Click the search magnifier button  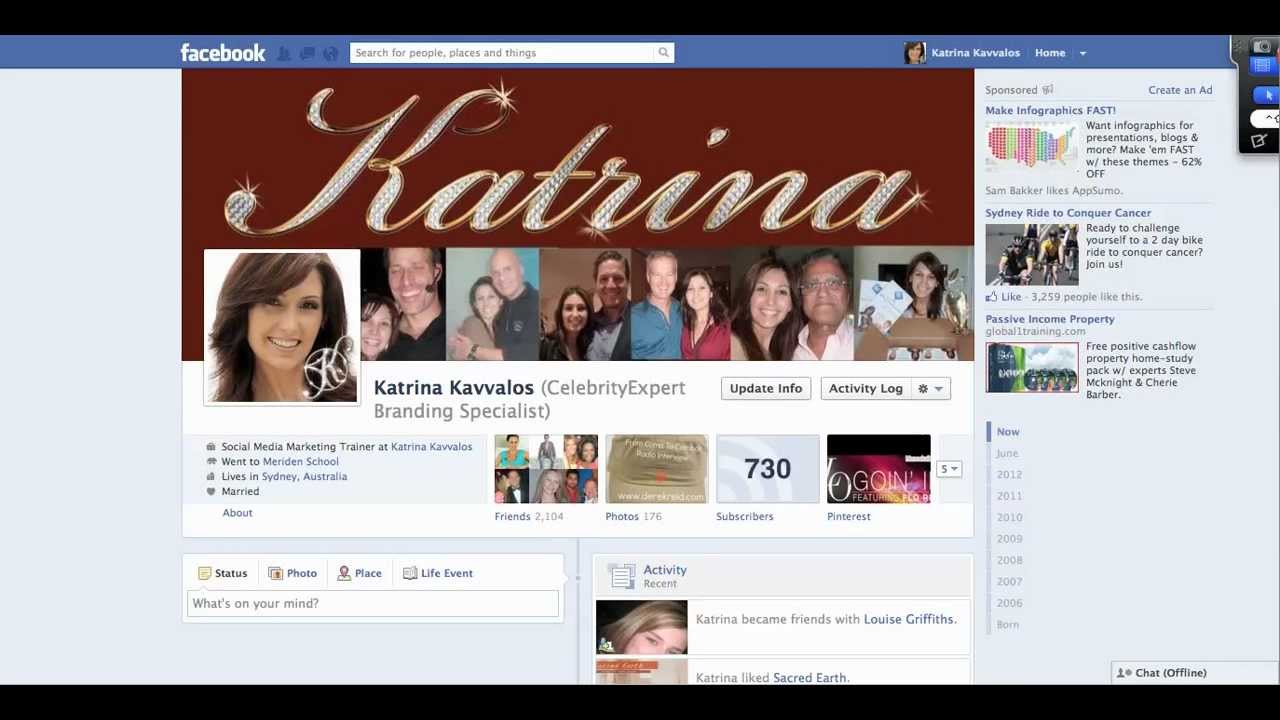663,53
